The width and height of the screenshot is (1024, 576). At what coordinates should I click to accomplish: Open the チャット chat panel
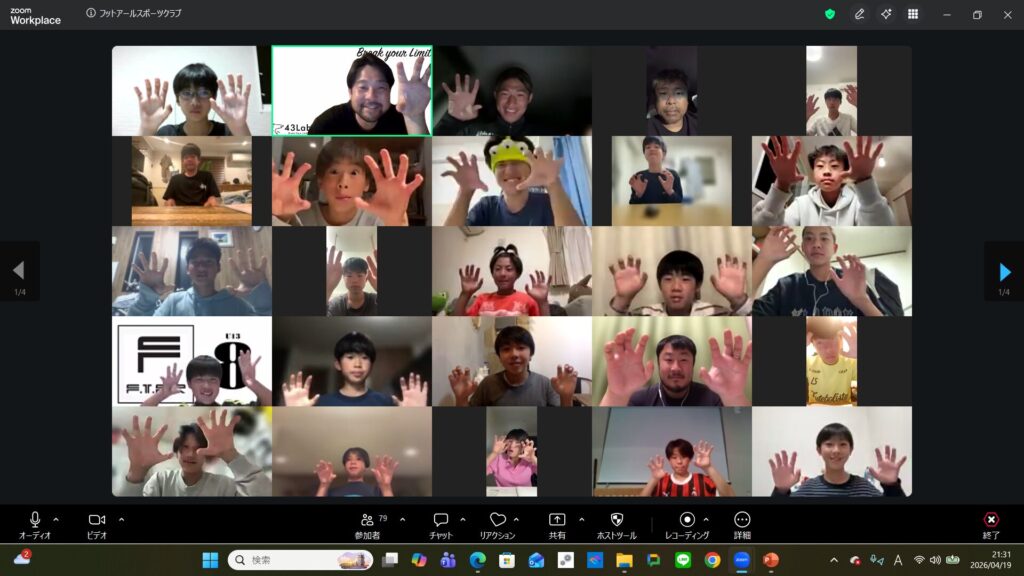(441, 524)
